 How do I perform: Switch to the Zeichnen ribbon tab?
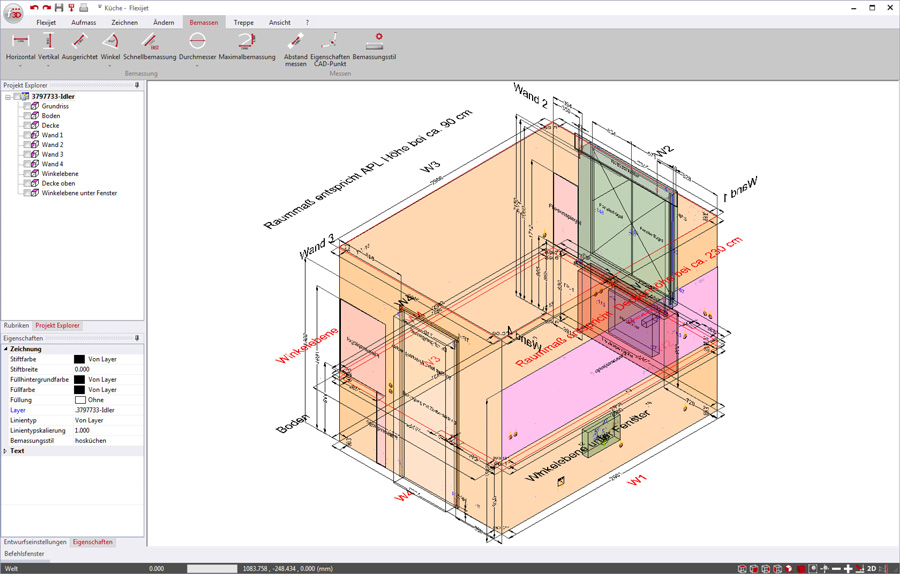point(124,22)
